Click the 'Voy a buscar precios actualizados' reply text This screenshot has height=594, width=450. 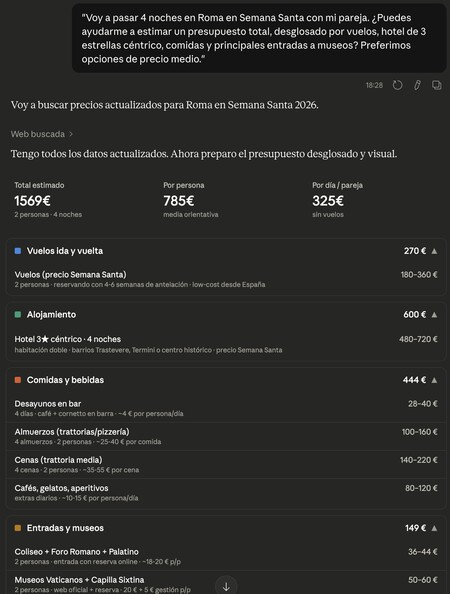point(164,105)
